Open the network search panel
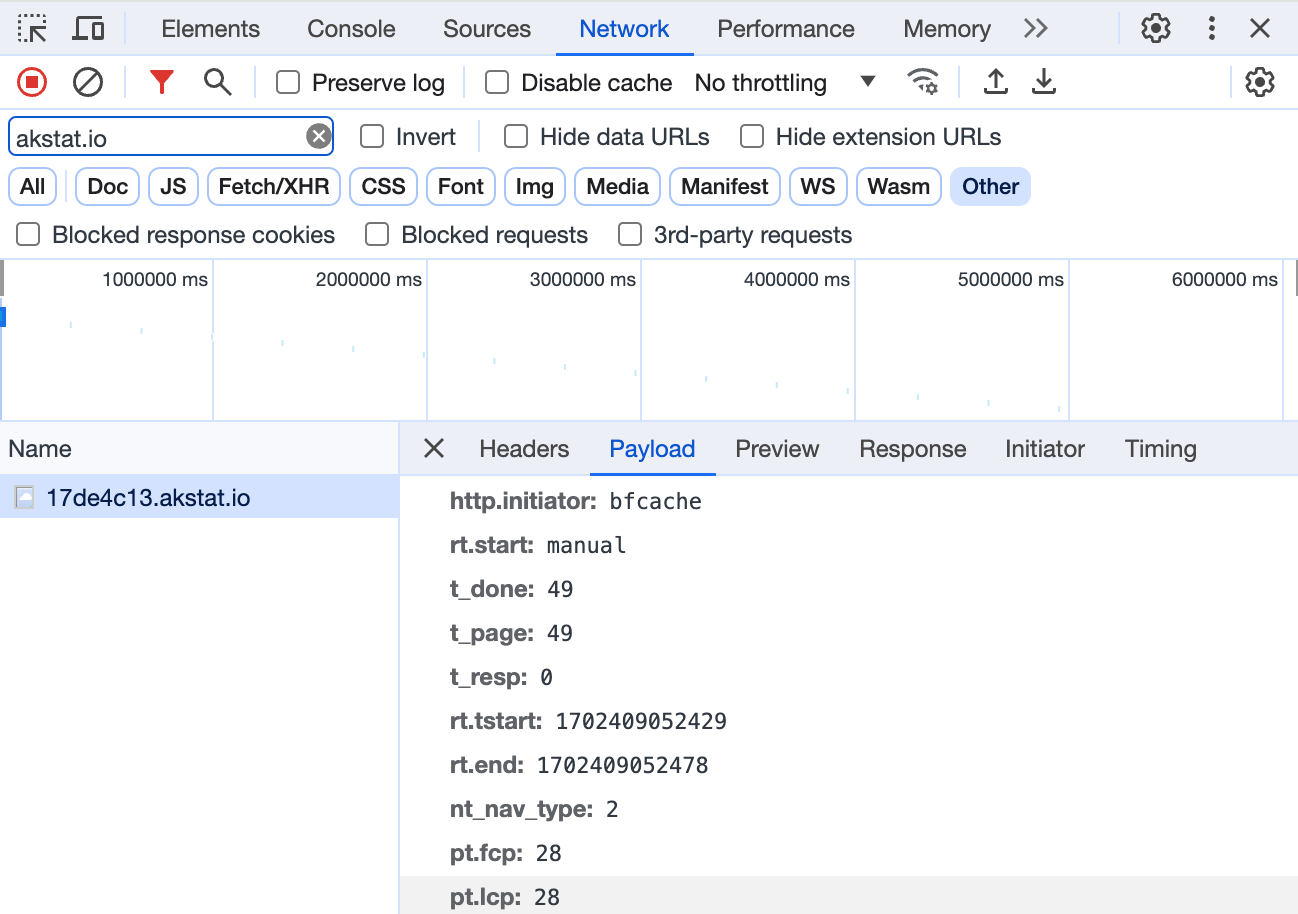 tap(217, 82)
